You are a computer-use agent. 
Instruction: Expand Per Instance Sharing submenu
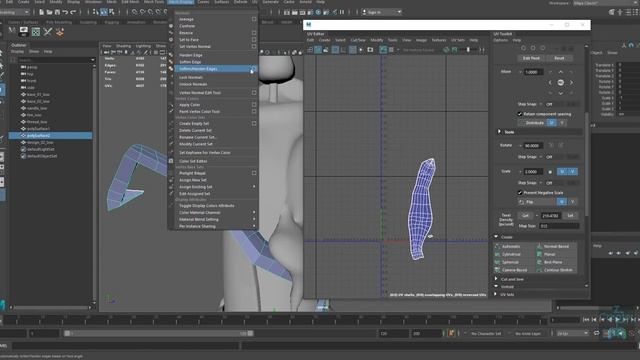(254, 226)
